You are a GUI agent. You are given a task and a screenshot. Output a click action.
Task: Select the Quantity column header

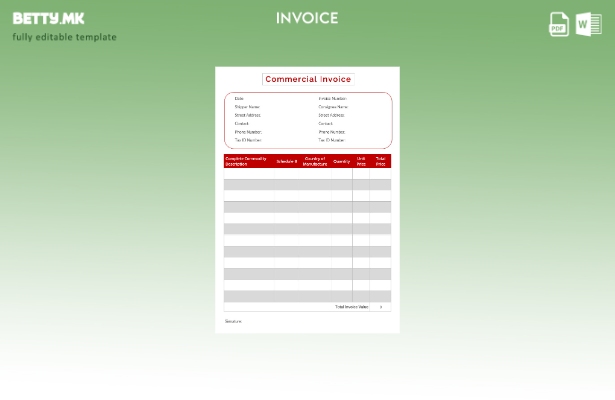click(x=342, y=161)
